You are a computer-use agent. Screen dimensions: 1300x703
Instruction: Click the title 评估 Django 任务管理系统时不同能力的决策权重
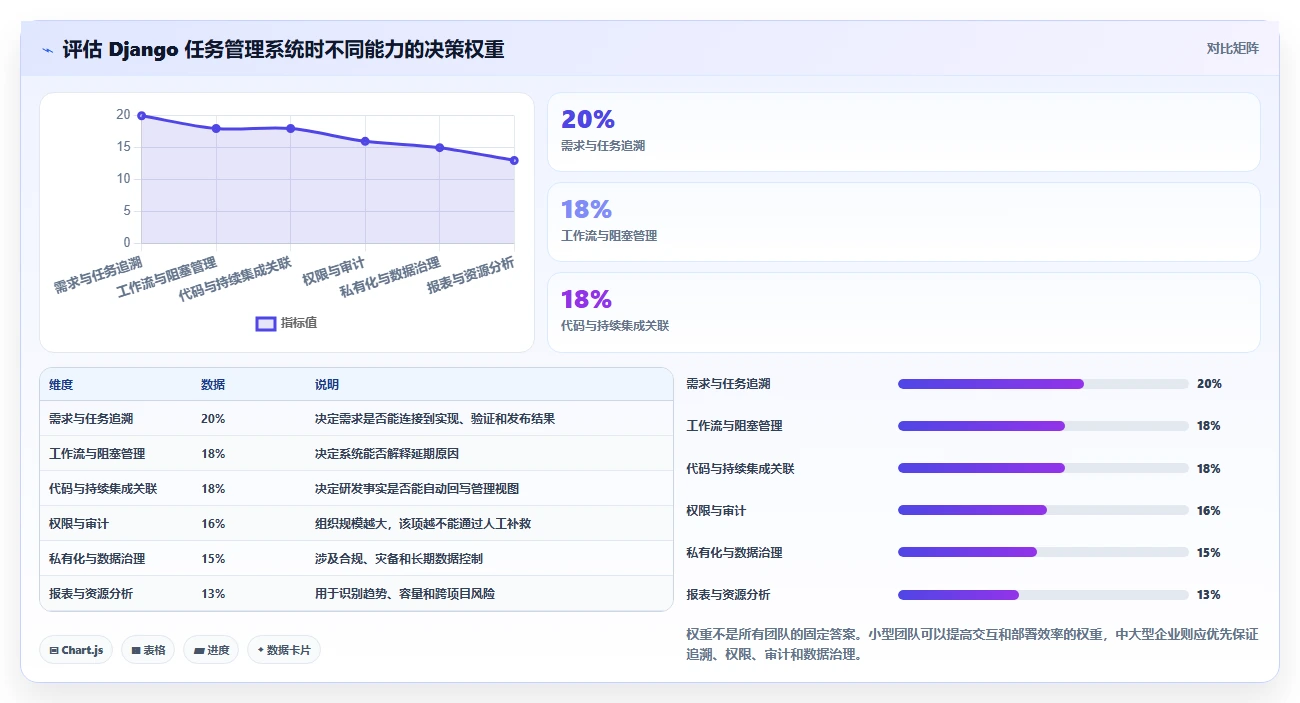(283, 49)
